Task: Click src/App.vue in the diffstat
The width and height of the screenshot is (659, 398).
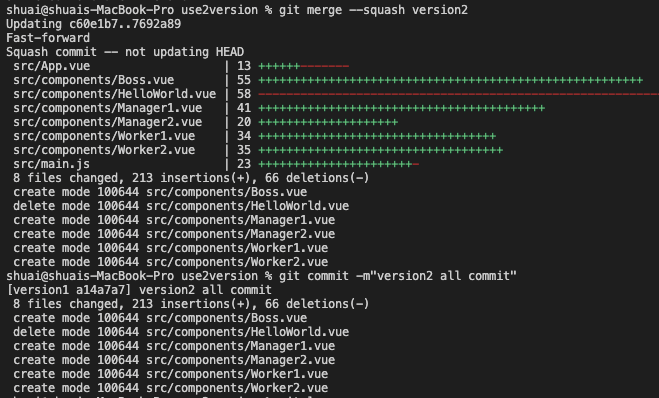Action: (51, 66)
